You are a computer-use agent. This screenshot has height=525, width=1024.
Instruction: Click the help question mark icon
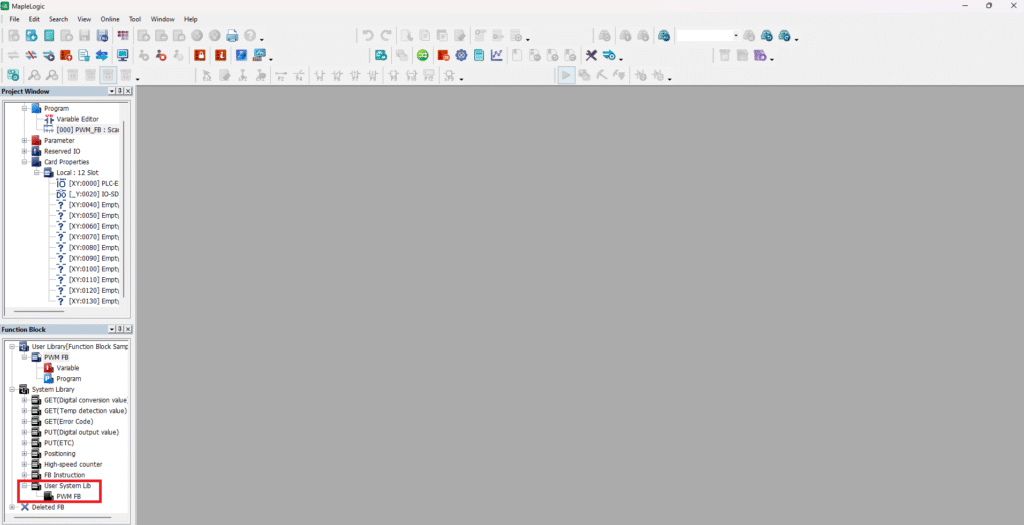pyautogui.click(x=249, y=35)
